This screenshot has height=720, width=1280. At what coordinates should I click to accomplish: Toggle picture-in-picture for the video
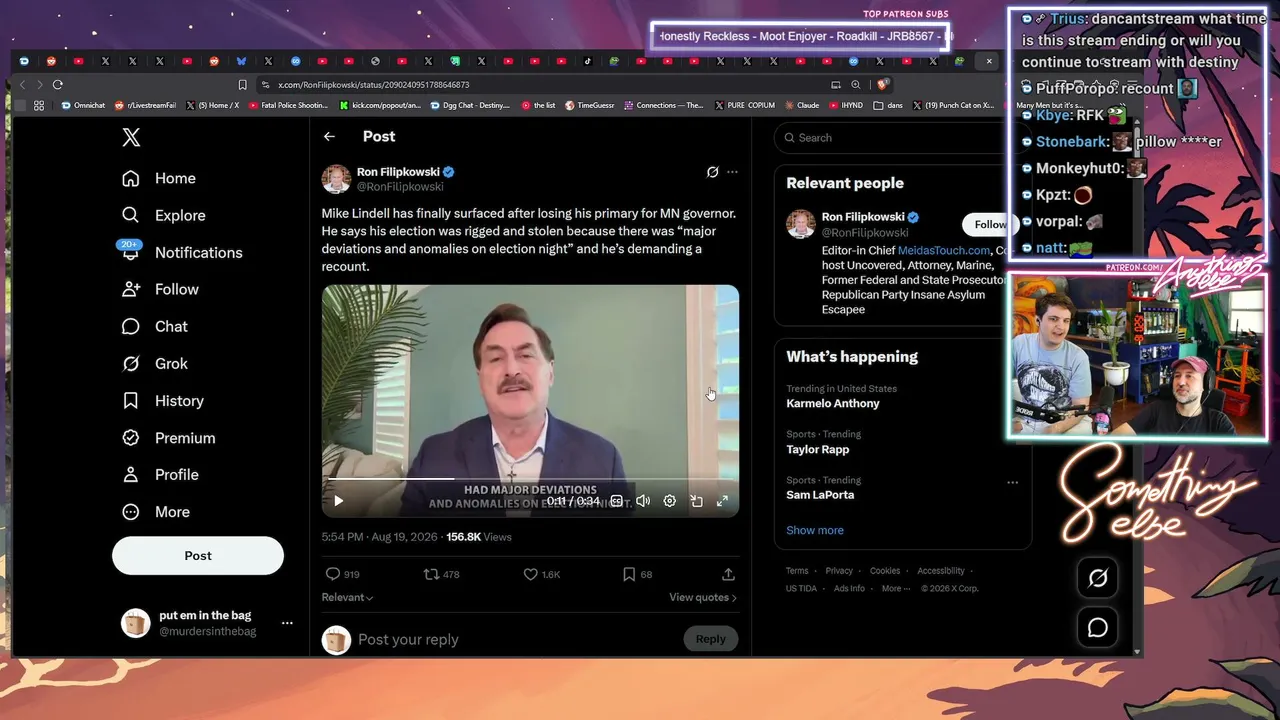coord(696,501)
